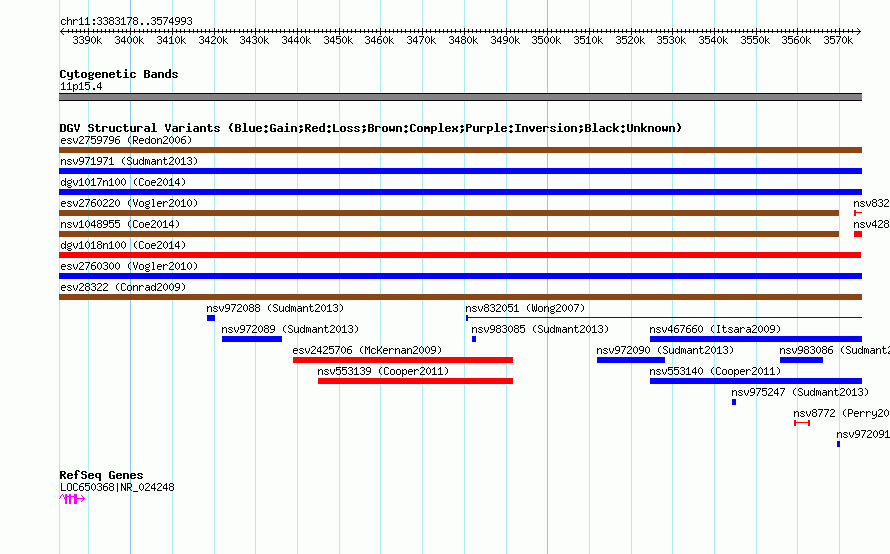This screenshot has width=890, height=554.
Task: Click the tiny nsv972091 blue marker
Action: coord(838,444)
